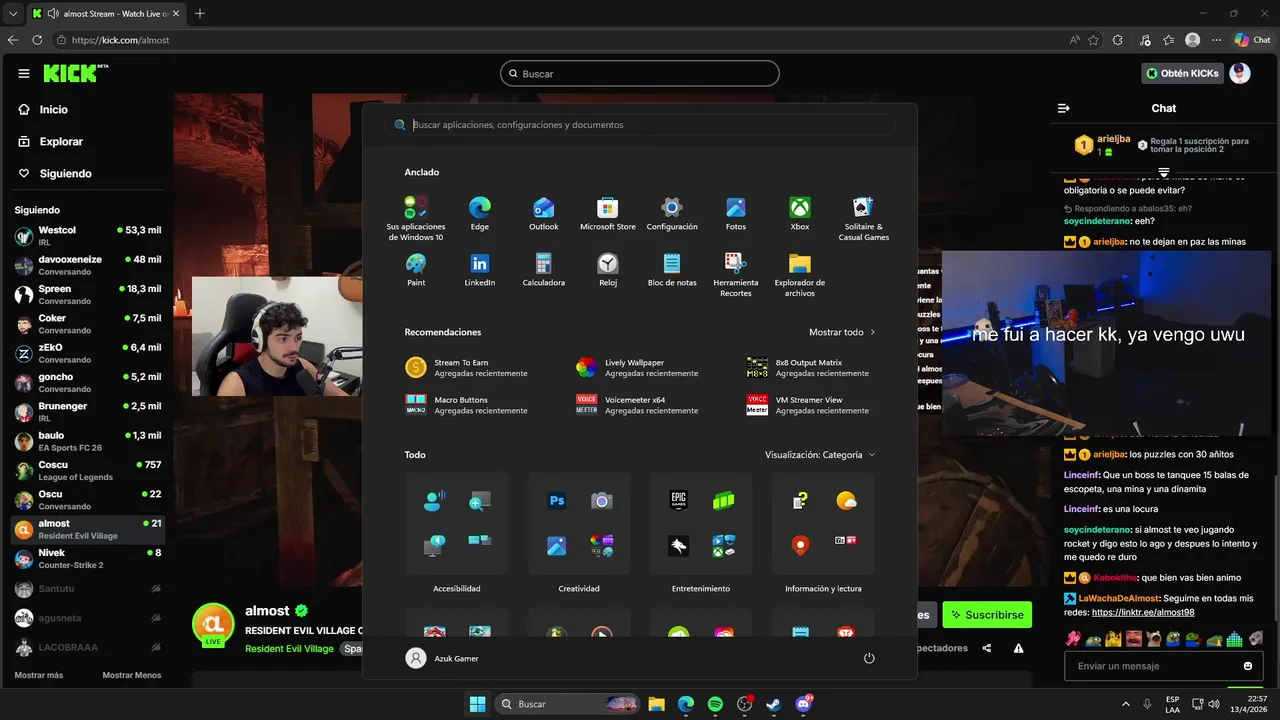Viewport: 1280px width, 720px height.
Task: Open the LinkedIn pinned app
Action: [480, 269]
